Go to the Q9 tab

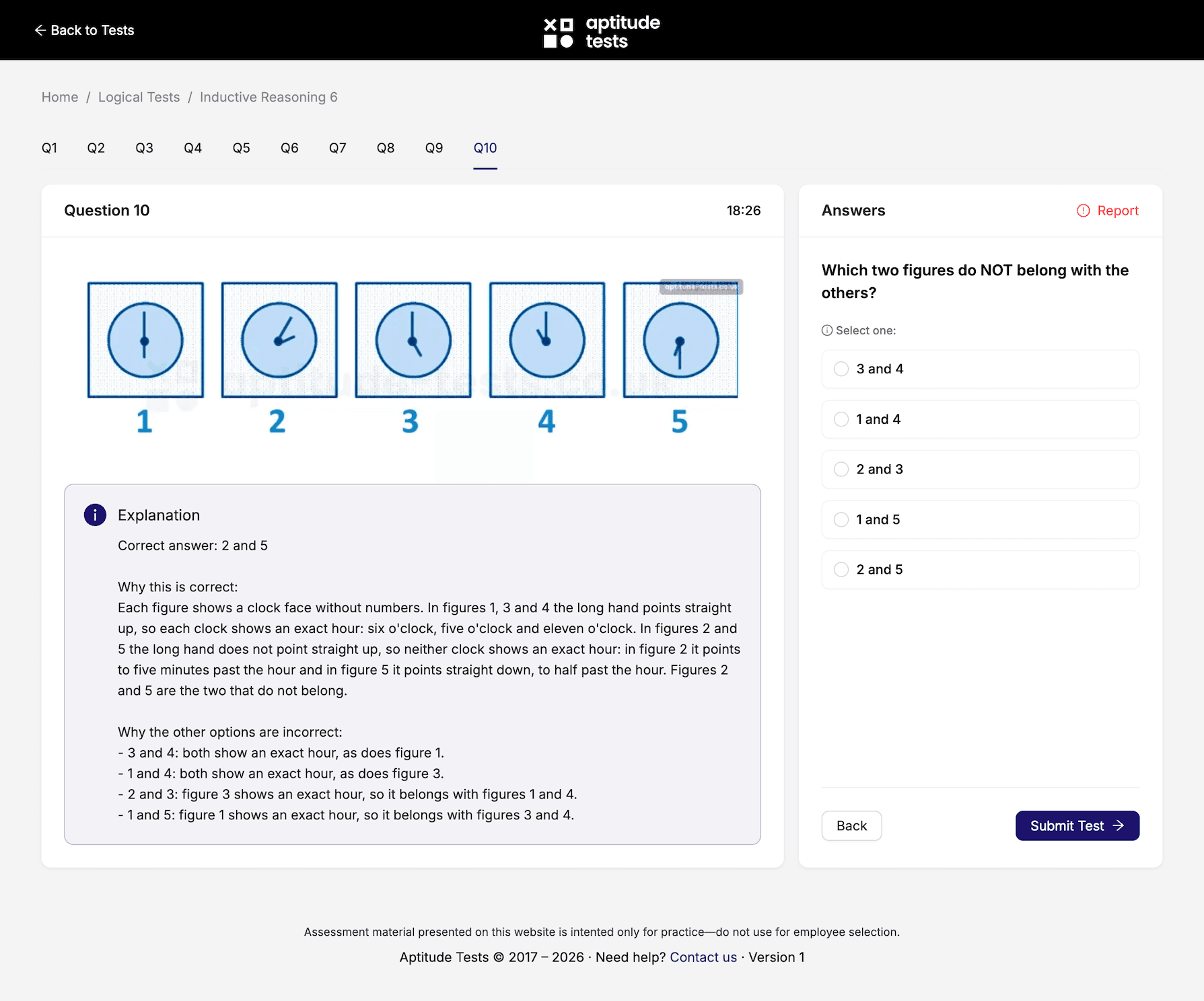pyautogui.click(x=434, y=148)
